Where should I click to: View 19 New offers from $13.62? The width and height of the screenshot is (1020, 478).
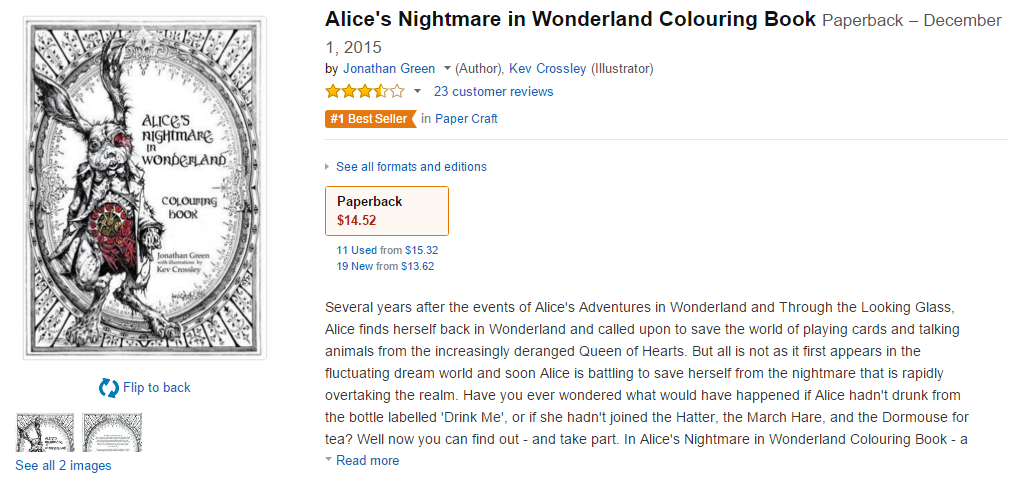pos(357,266)
